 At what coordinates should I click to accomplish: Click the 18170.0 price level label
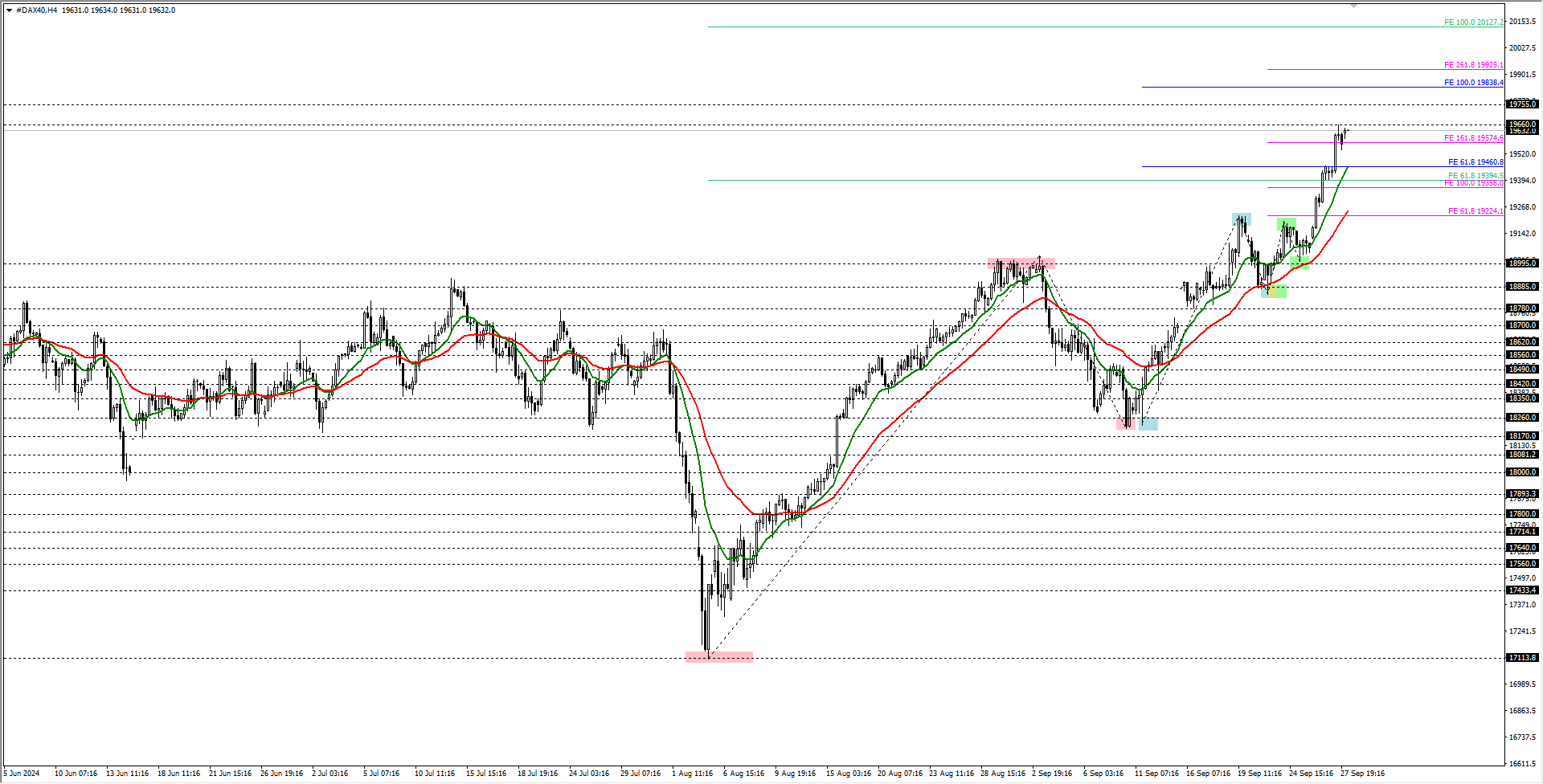[1522, 436]
